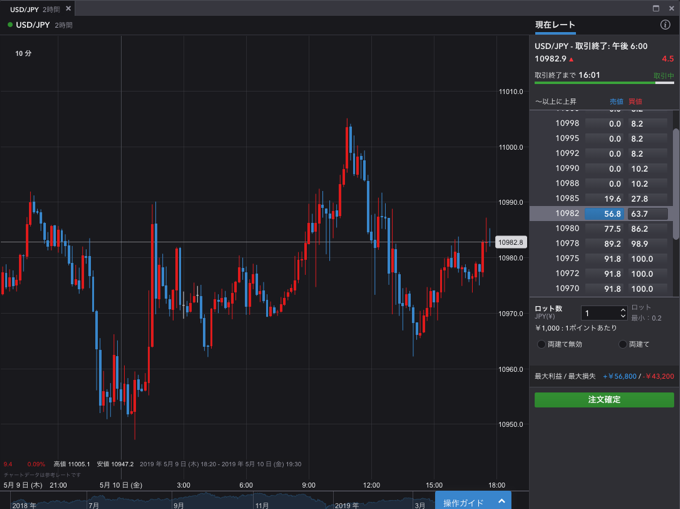The width and height of the screenshot is (680, 509).
Task: Click strike row 10990
Action: tap(601, 169)
